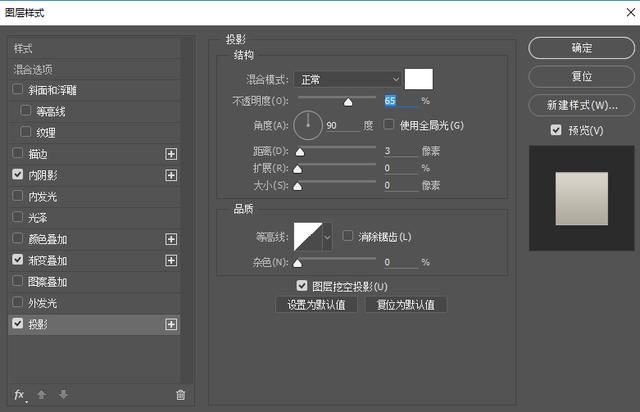Add another 投影 effect via plus icon
The image size is (640, 412).
point(171,325)
